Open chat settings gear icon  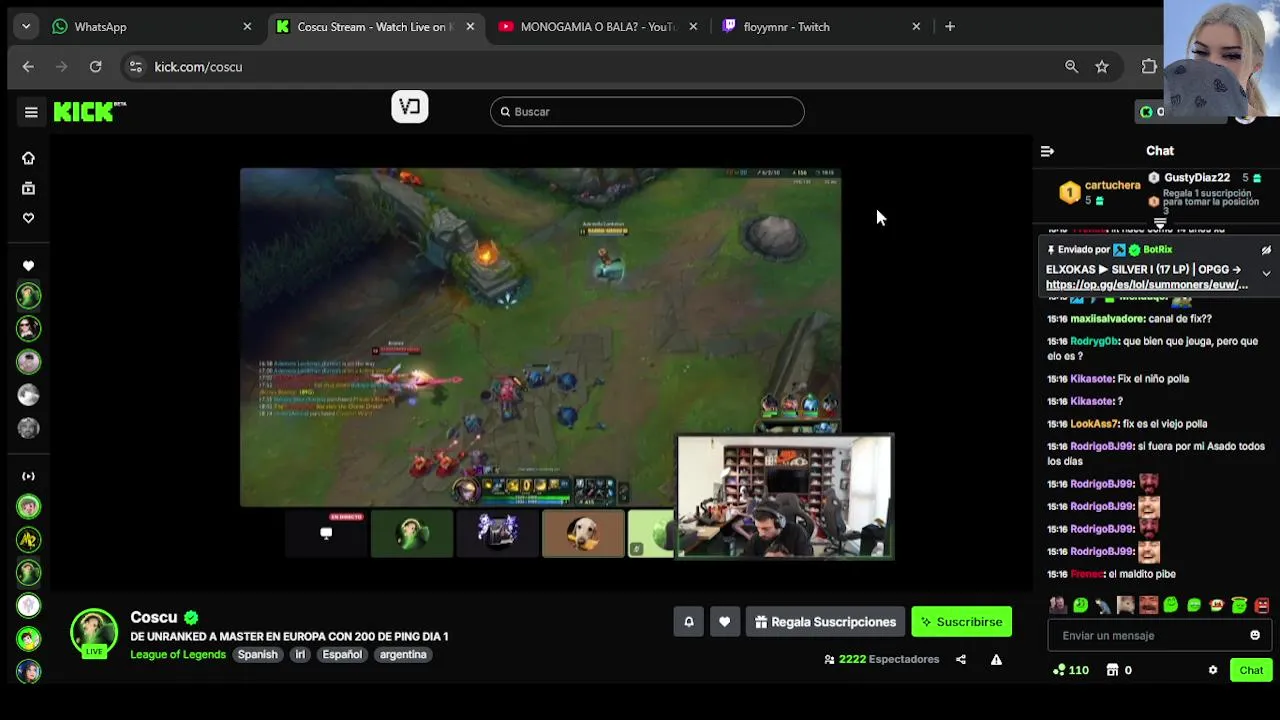point(1213,670)
